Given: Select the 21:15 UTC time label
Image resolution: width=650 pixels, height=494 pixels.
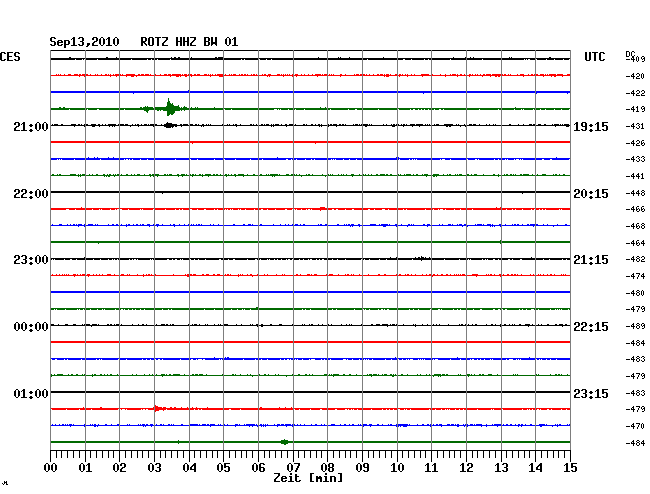Looking at the screenshot, I should pyautogui.click(x=591, y=260).
